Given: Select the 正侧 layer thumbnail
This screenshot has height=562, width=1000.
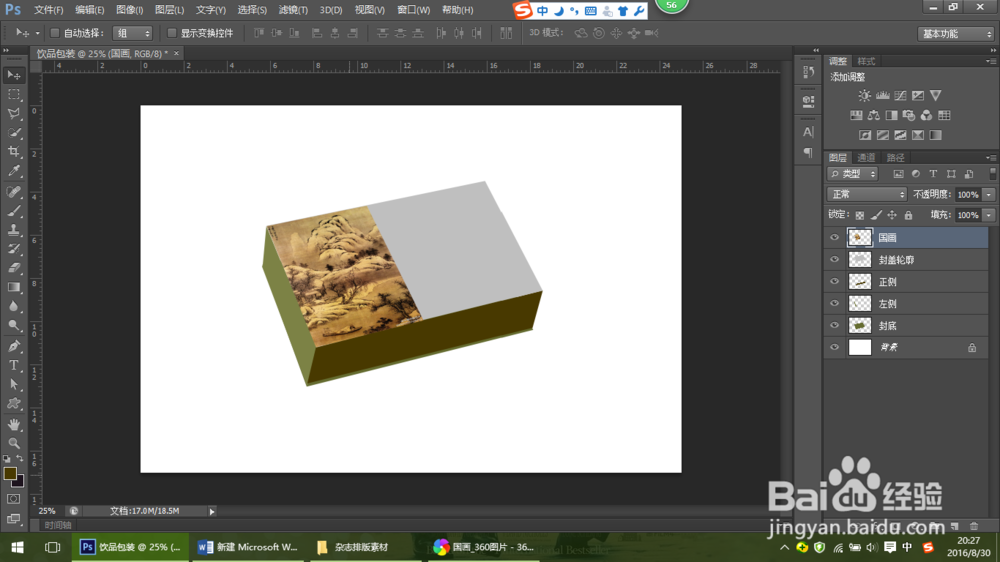Looking at the screenshot, I should point(860,281).
